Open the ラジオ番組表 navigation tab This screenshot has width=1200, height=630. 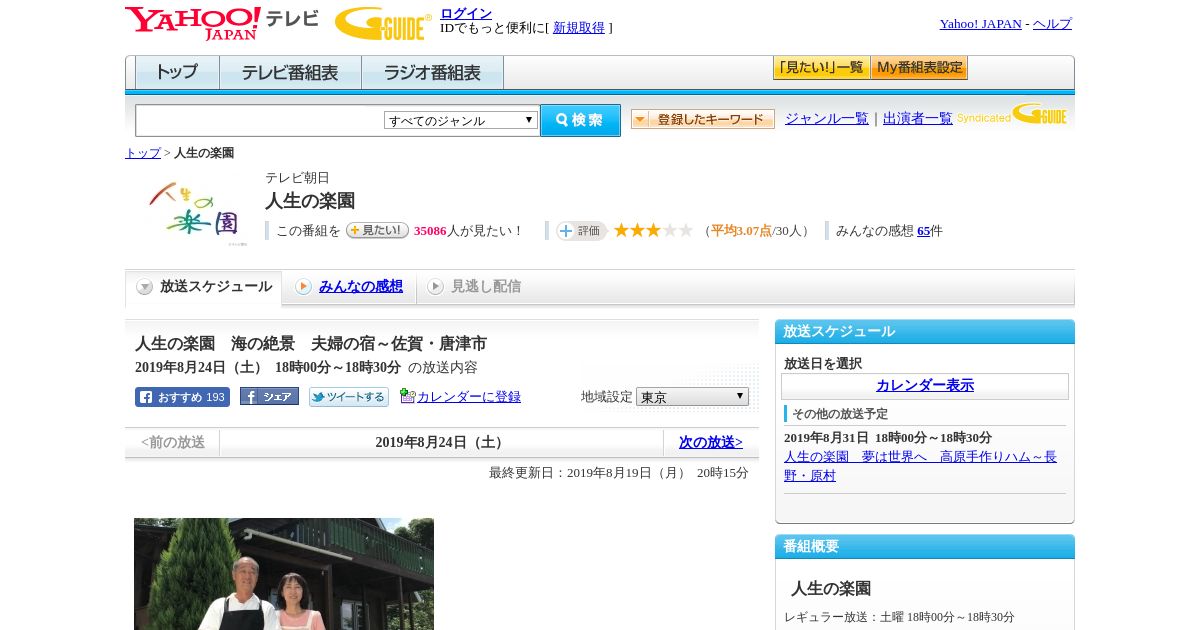(x=432, y=73)
